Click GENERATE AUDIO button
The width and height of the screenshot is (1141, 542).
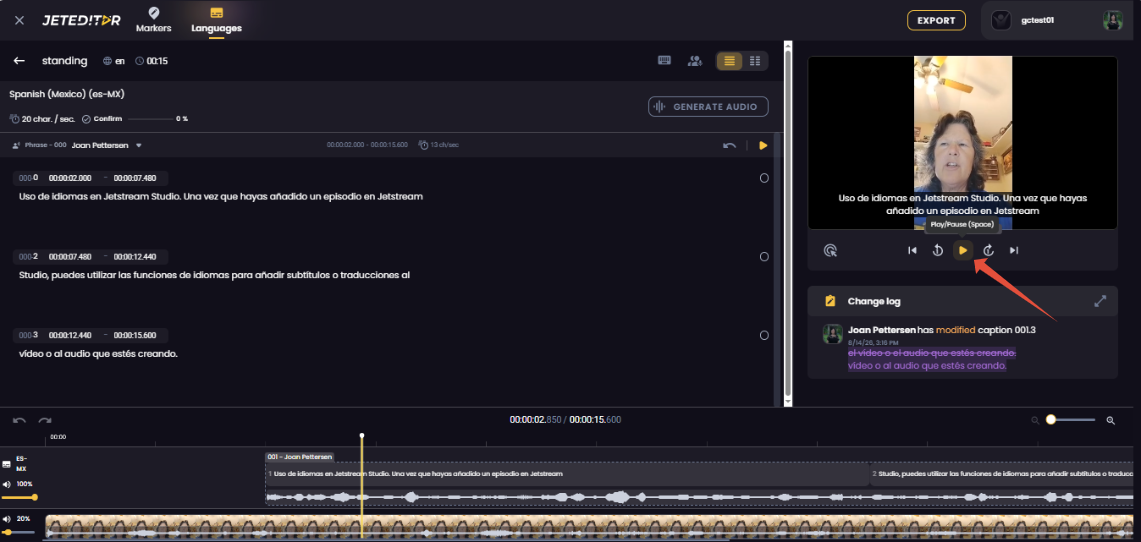(x=708, y=107)
